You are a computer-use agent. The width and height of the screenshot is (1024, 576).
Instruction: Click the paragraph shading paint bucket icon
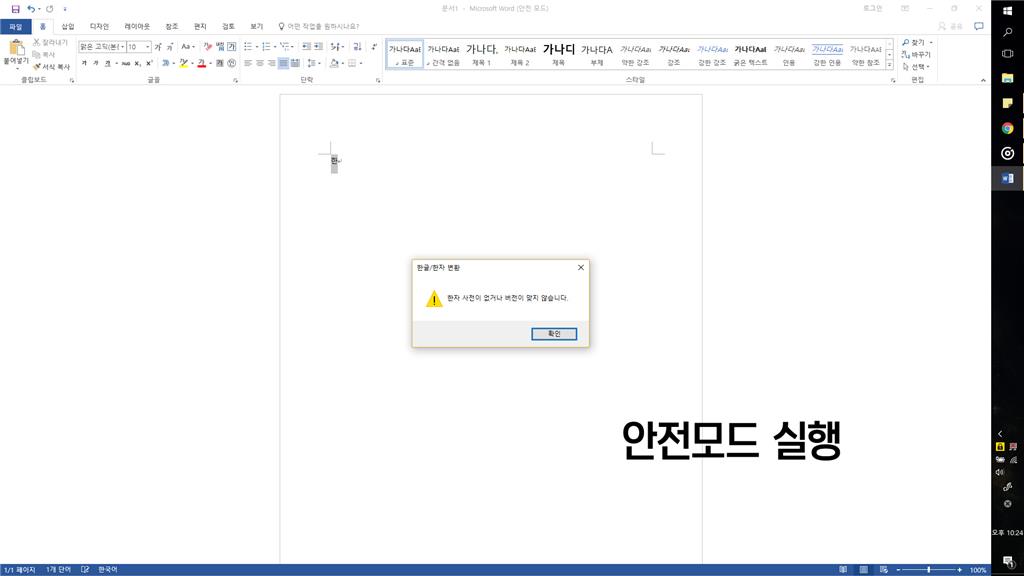pyautogui.click(x=334, y=63)
